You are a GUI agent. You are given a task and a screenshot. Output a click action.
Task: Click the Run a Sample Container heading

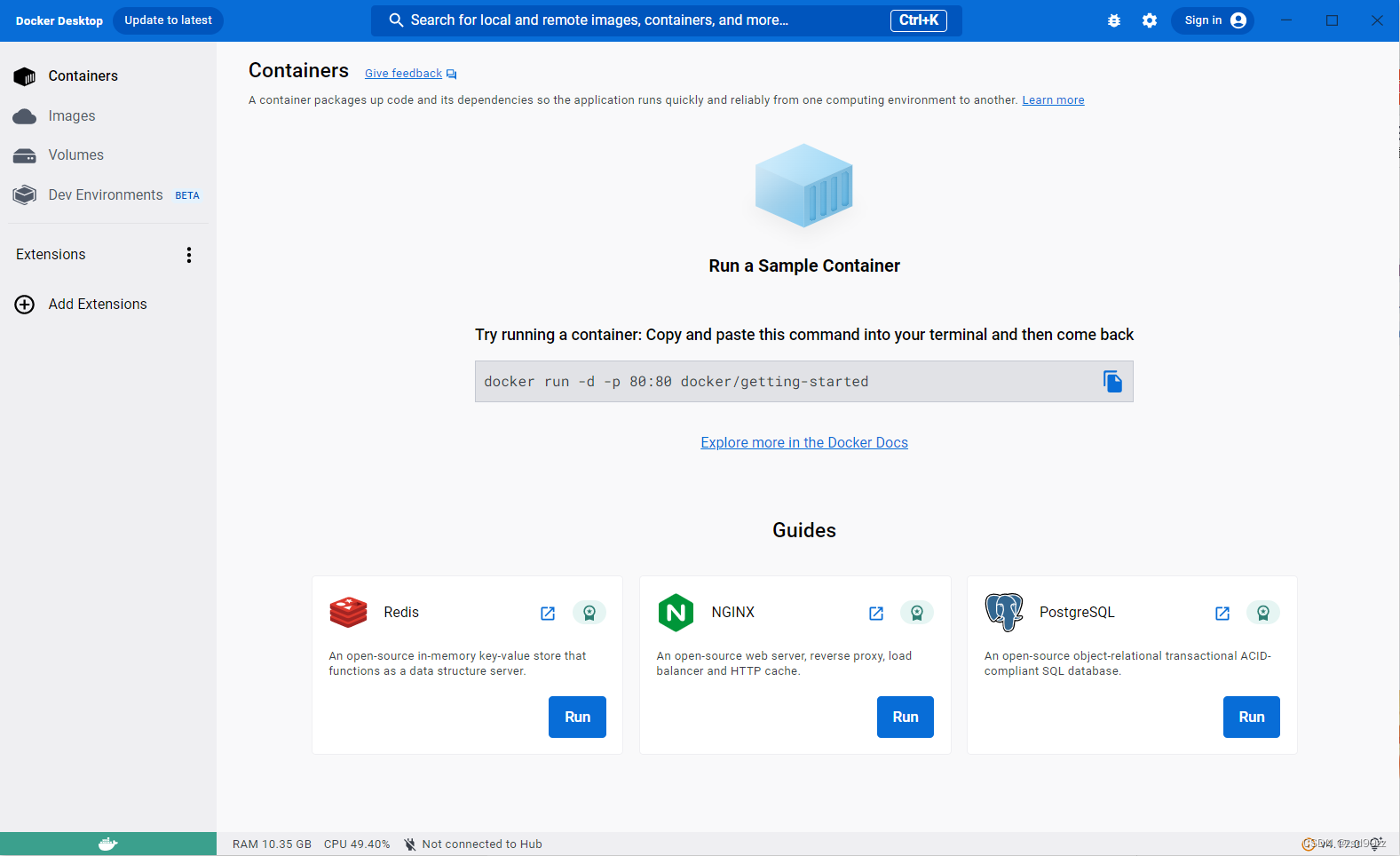(x=804, y=266)
